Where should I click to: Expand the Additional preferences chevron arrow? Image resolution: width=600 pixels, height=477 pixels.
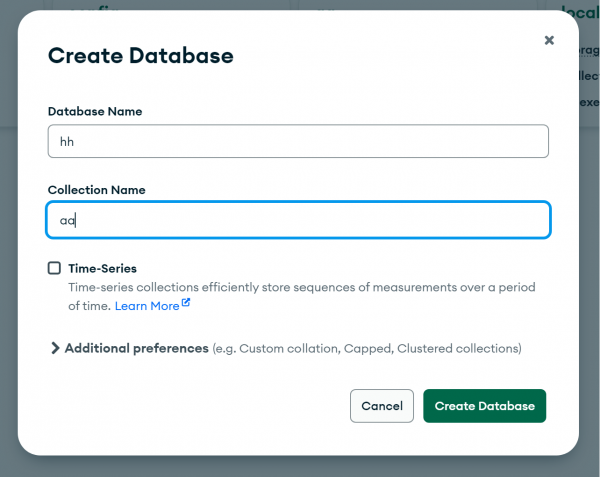coord(55,348)
